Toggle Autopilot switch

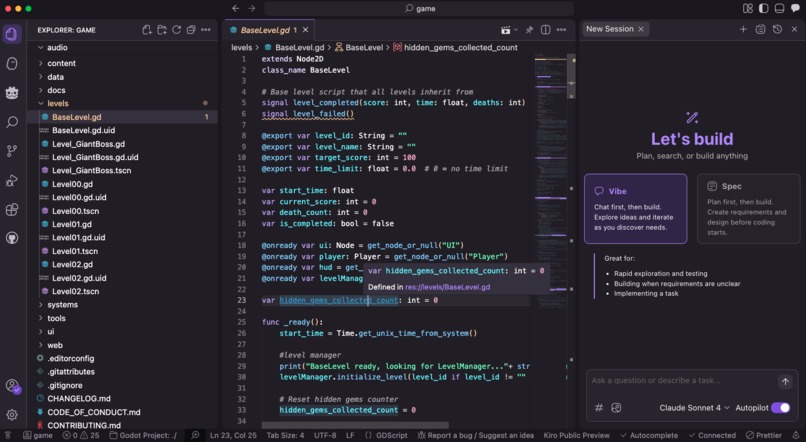tap(780, 408)
